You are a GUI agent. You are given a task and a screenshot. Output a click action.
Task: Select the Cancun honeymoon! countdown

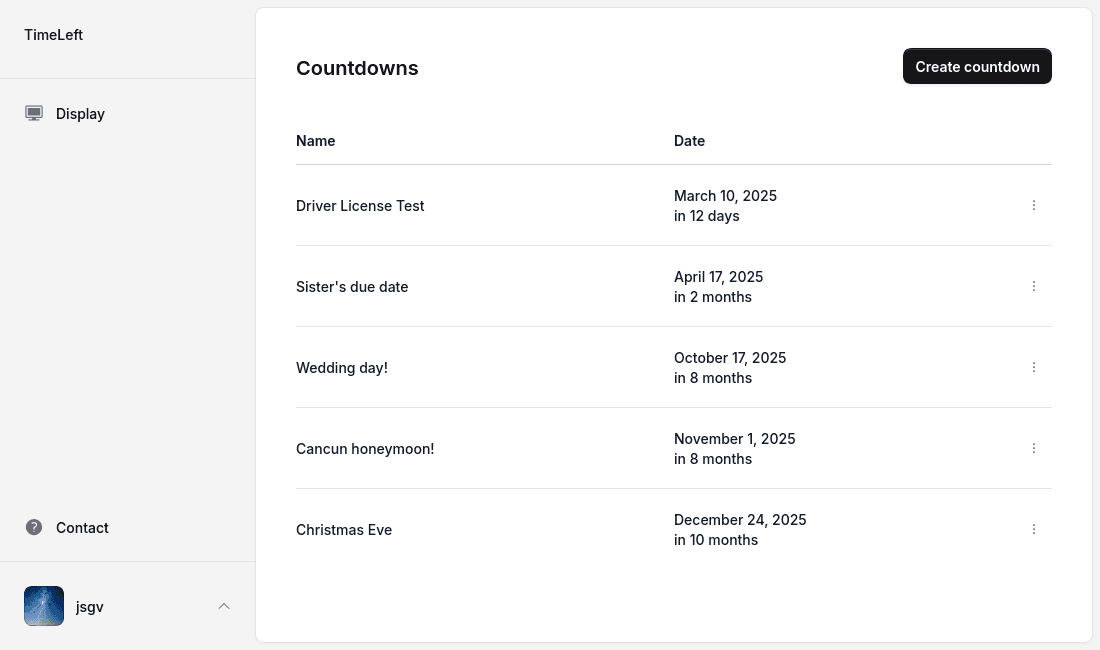365,449
